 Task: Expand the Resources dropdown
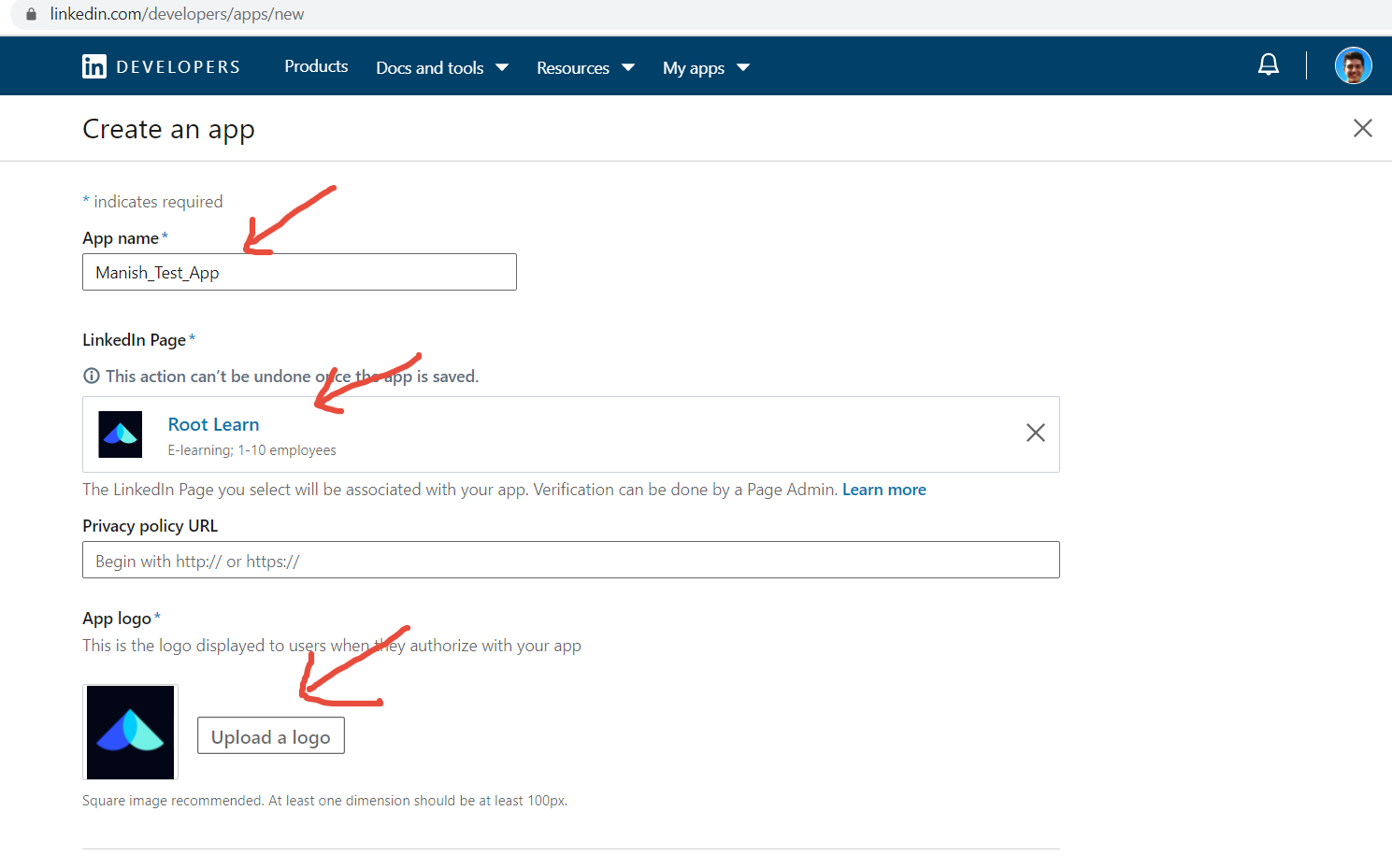coord(585,67)
